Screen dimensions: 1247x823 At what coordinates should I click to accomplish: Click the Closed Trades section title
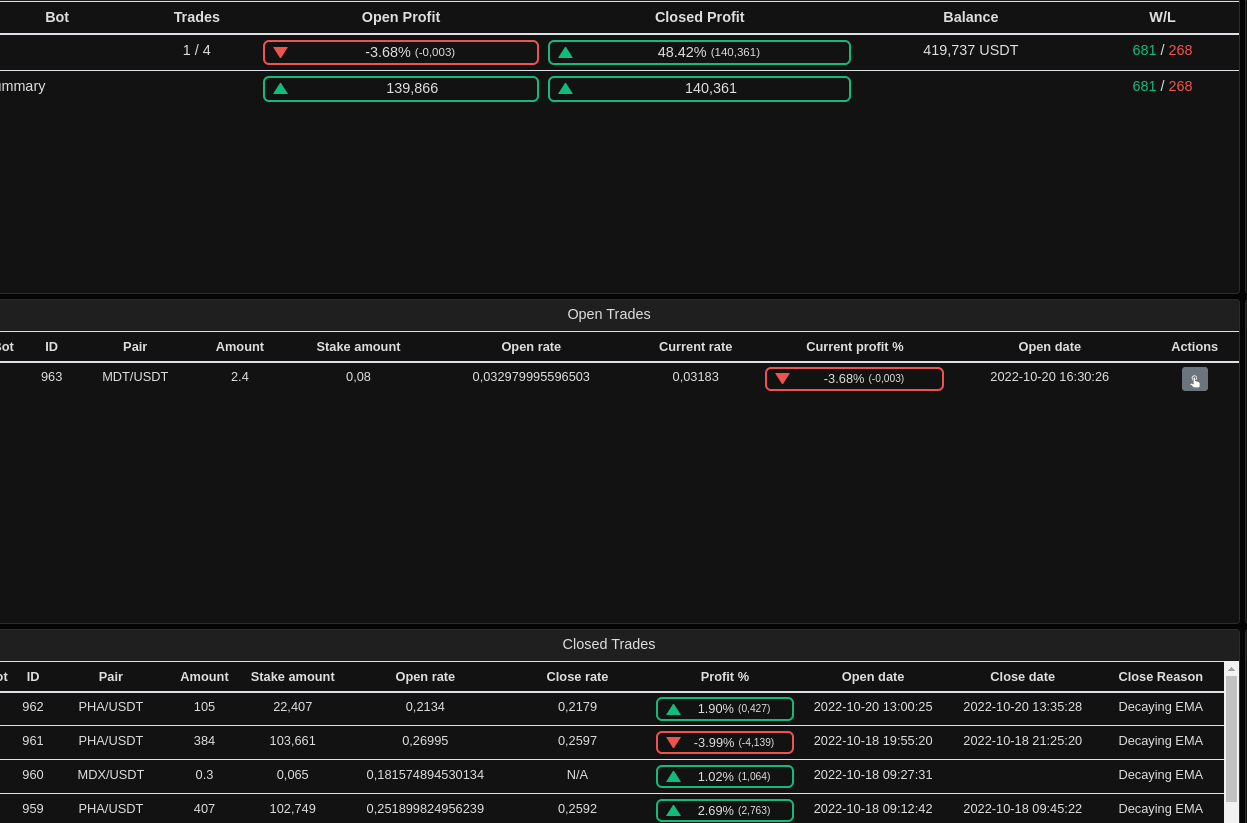click(609, 644)
